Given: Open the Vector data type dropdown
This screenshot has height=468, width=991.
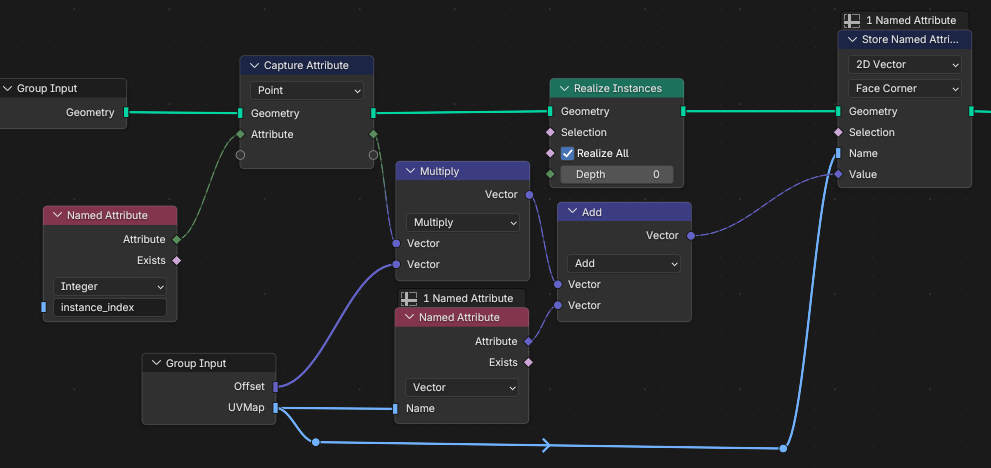Looking at the screenshot, I should [x=462, y=388].
